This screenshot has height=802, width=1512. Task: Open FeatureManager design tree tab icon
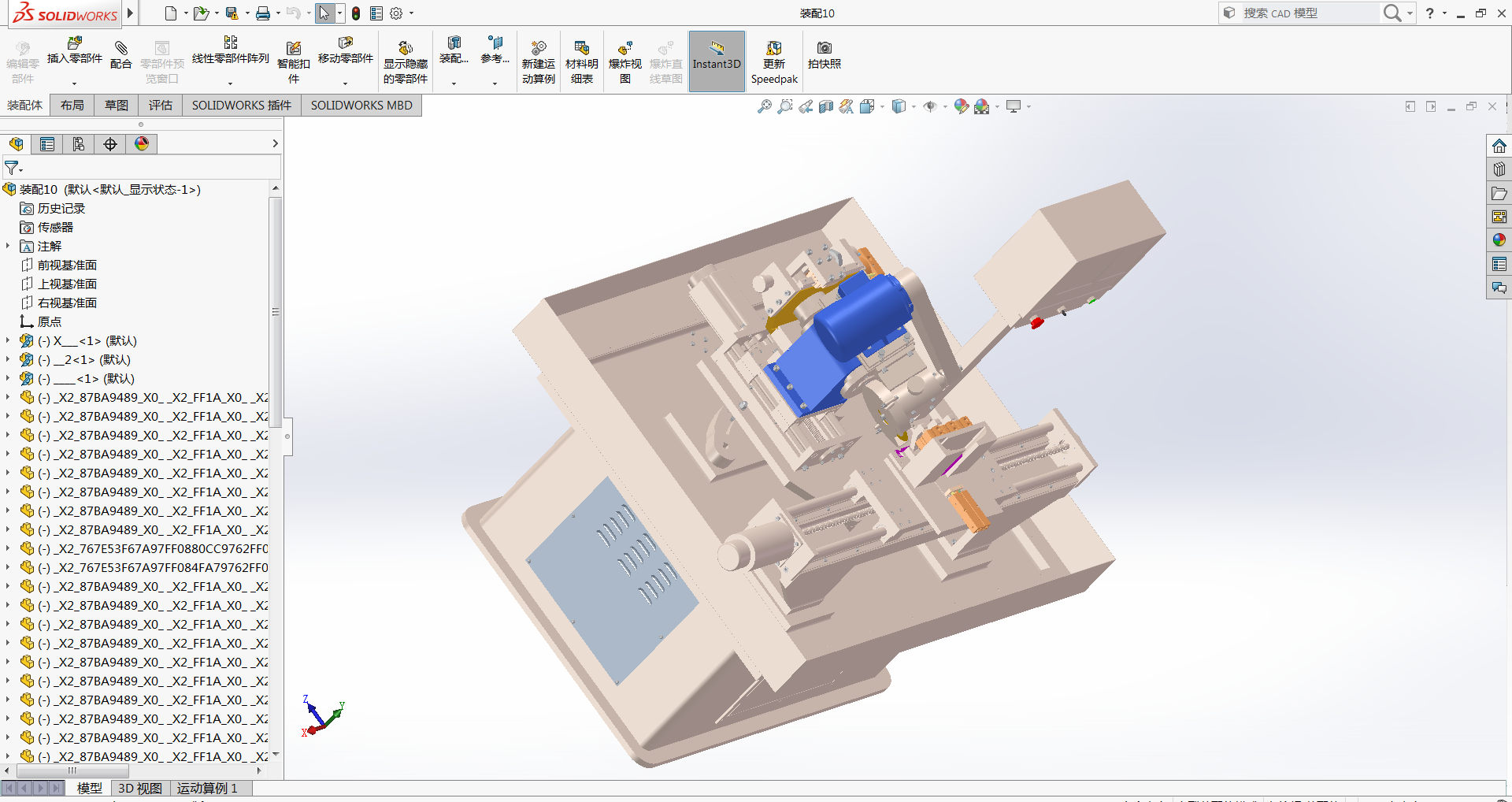point(16,143)
